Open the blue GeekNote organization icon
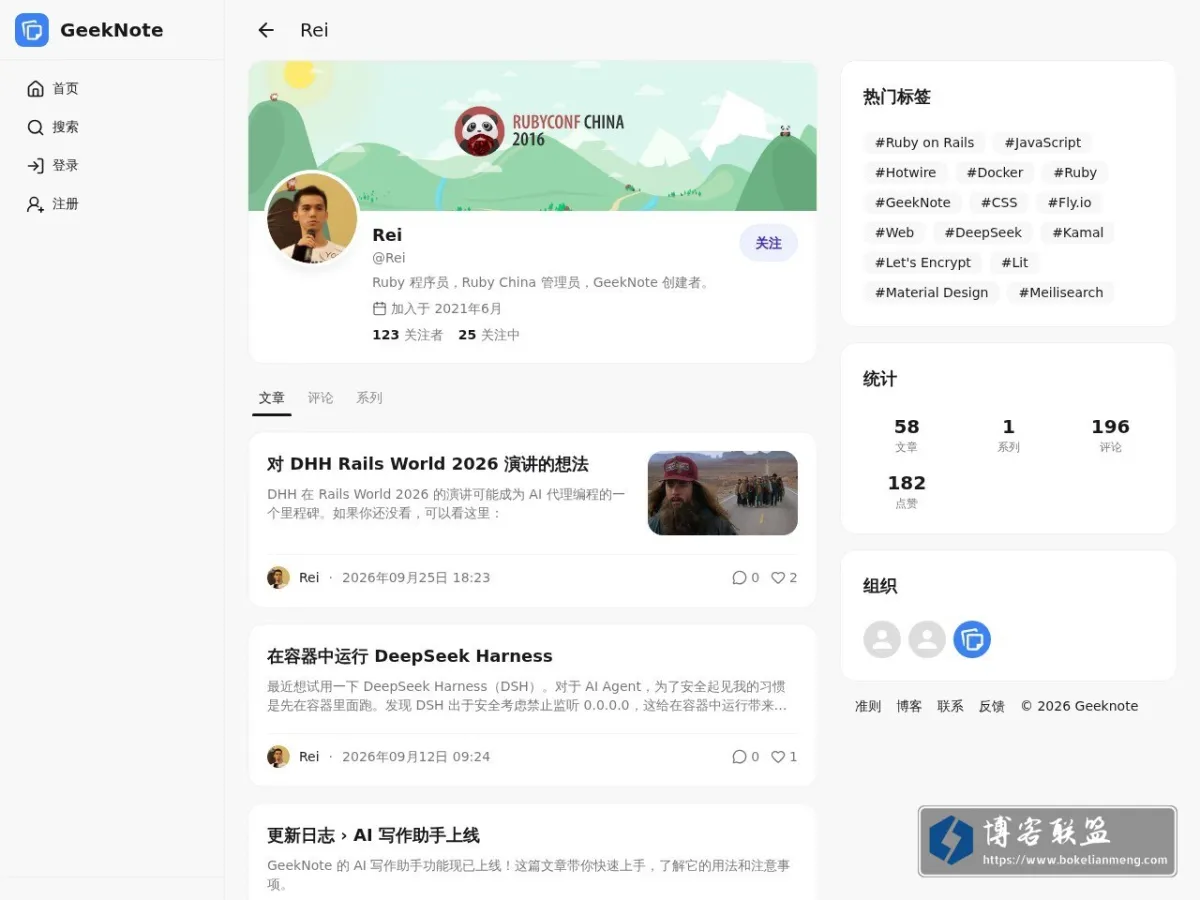The image size is (1200, 900). [972, 639]
